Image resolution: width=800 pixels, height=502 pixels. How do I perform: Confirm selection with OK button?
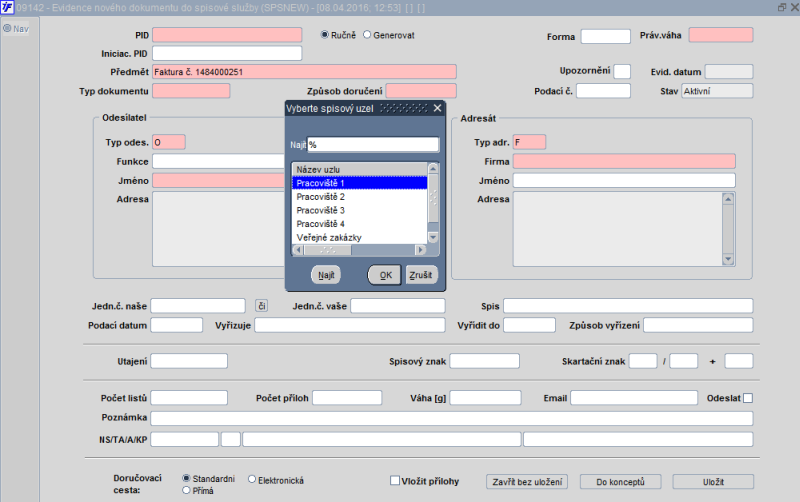point(385,275)
